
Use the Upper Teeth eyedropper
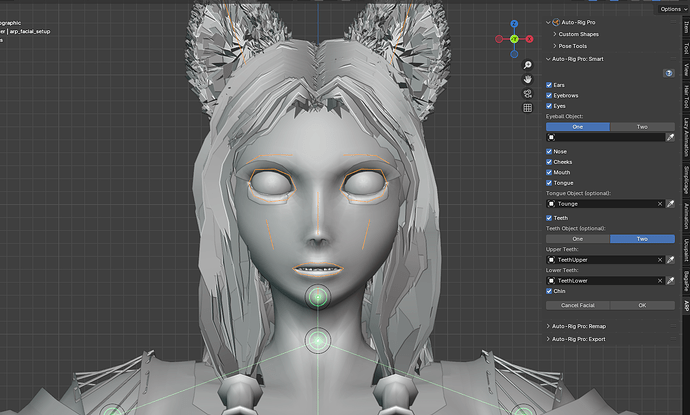[670, 260]
